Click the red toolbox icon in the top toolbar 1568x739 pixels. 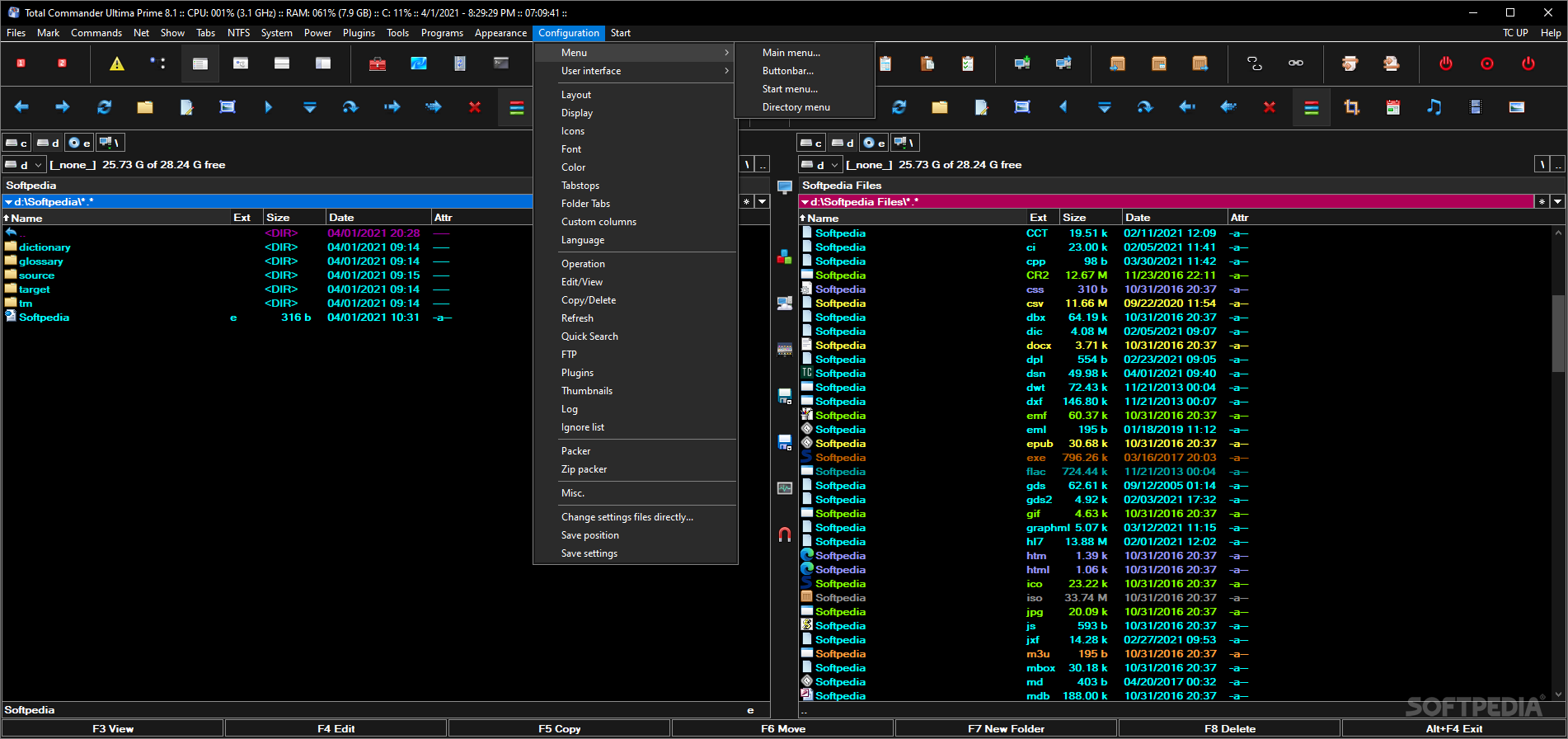point(378,64)
